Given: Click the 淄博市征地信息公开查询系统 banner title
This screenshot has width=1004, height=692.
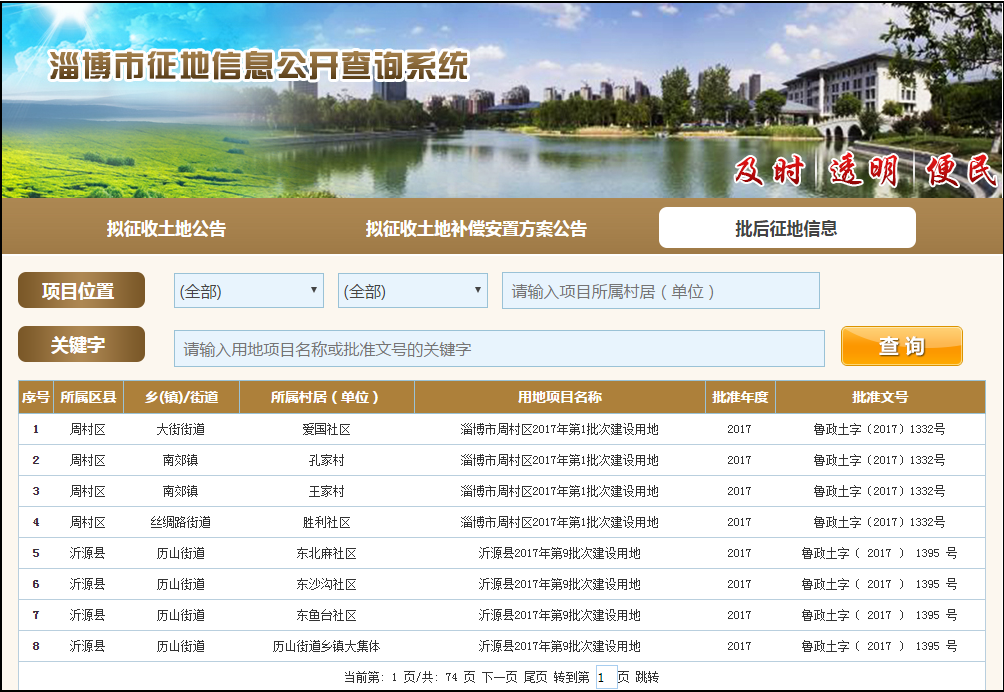Looking at the screenshot, I should (x=259, y=66).
